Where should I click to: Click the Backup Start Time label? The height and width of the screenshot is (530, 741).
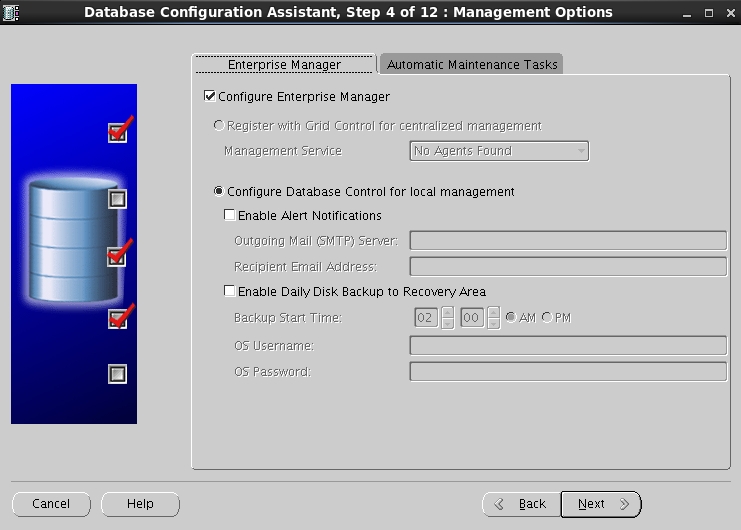pyautogui.click(x=288, y=317)
